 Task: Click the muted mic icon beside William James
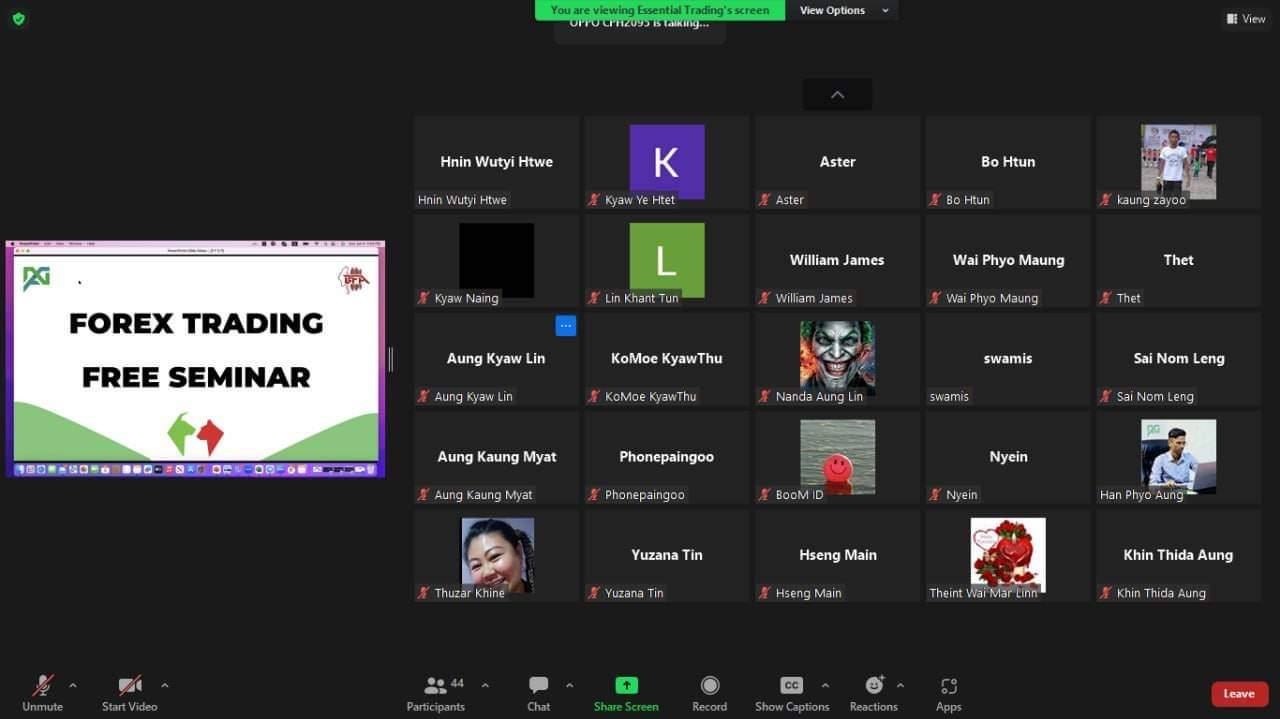click(x=765, y=298)
